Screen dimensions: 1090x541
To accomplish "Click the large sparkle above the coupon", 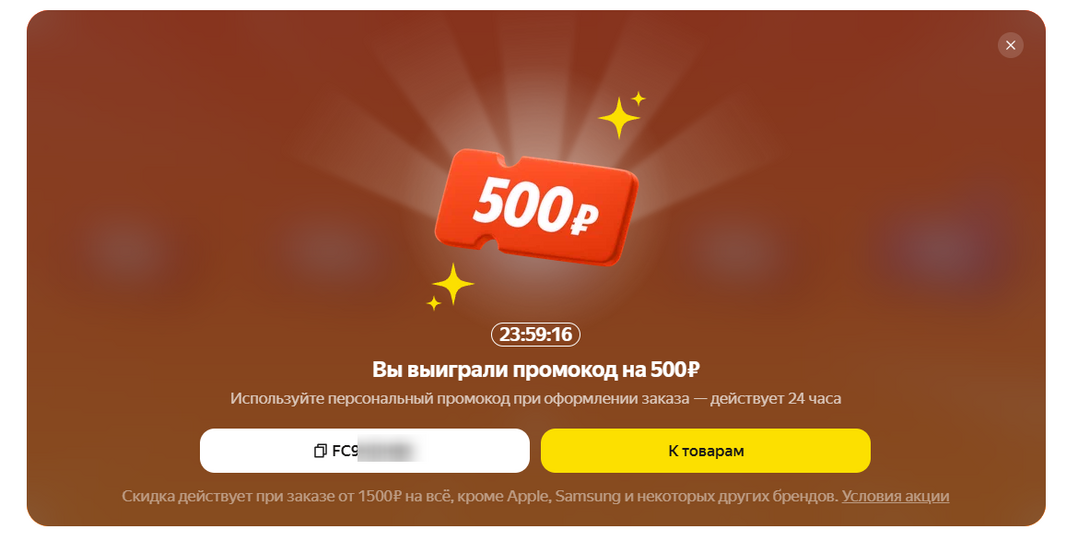I will click(x=619, y=118).
